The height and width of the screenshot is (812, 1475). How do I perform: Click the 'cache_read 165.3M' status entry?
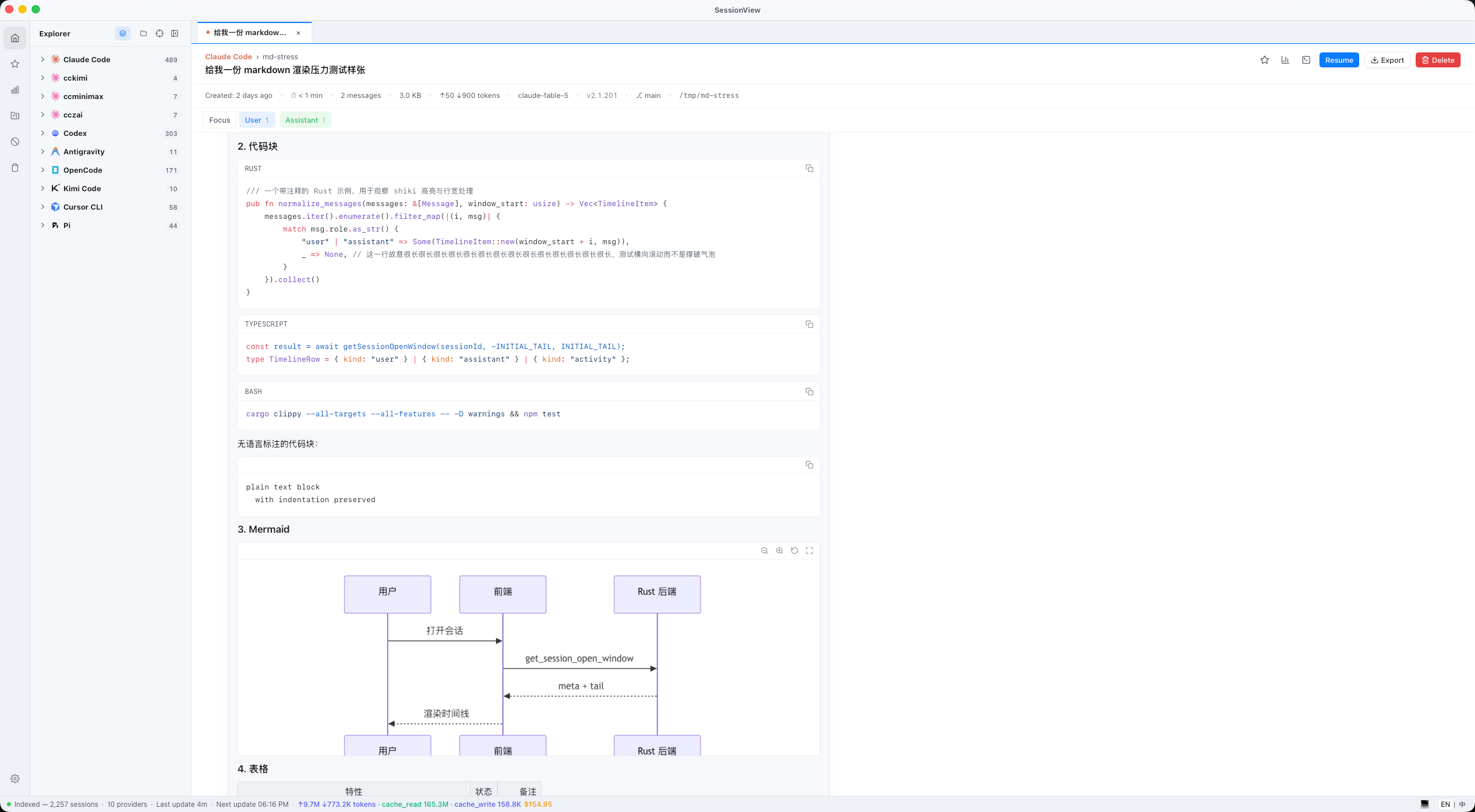(415, 805)
